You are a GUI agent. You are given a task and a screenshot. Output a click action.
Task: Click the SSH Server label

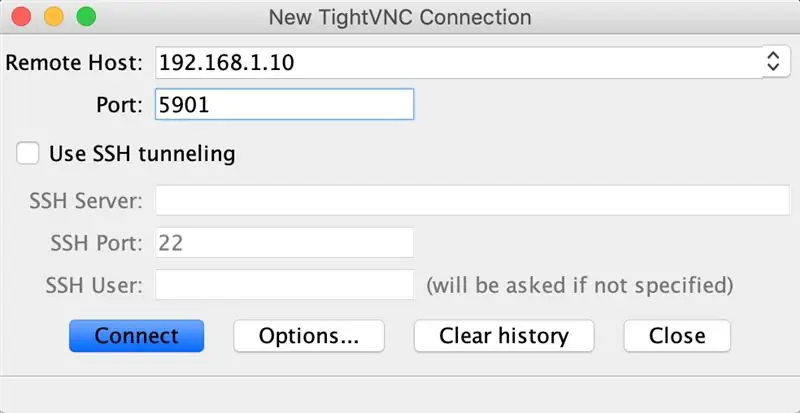tap(86, 201)
